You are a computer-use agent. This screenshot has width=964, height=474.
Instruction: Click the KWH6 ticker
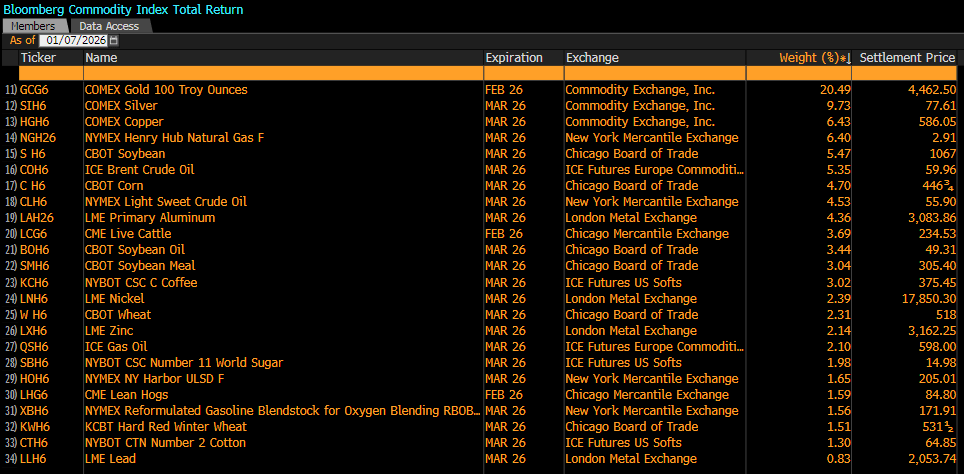point(34,427)
